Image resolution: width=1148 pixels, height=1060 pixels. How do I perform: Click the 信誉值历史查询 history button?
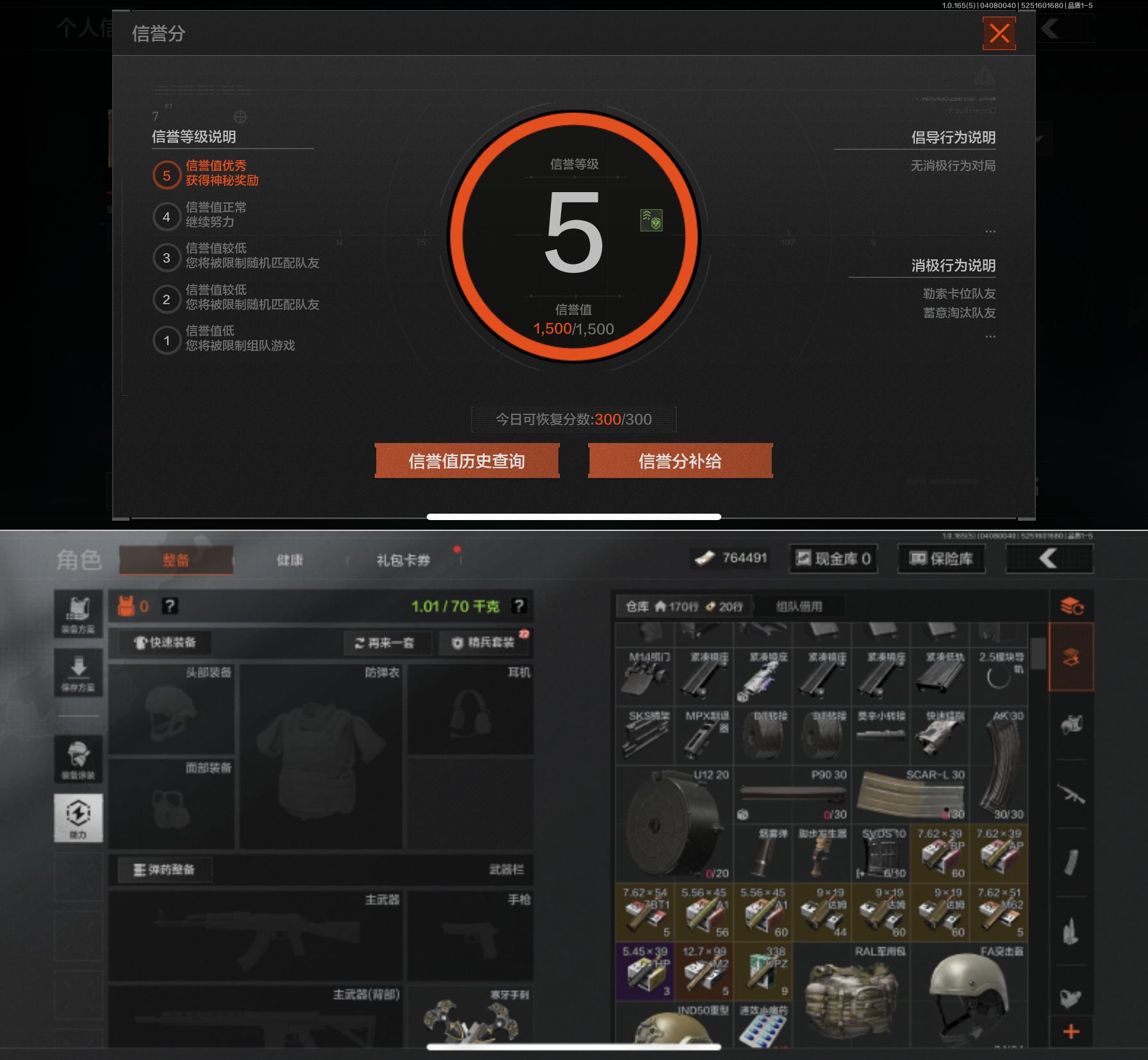[467, 461]
